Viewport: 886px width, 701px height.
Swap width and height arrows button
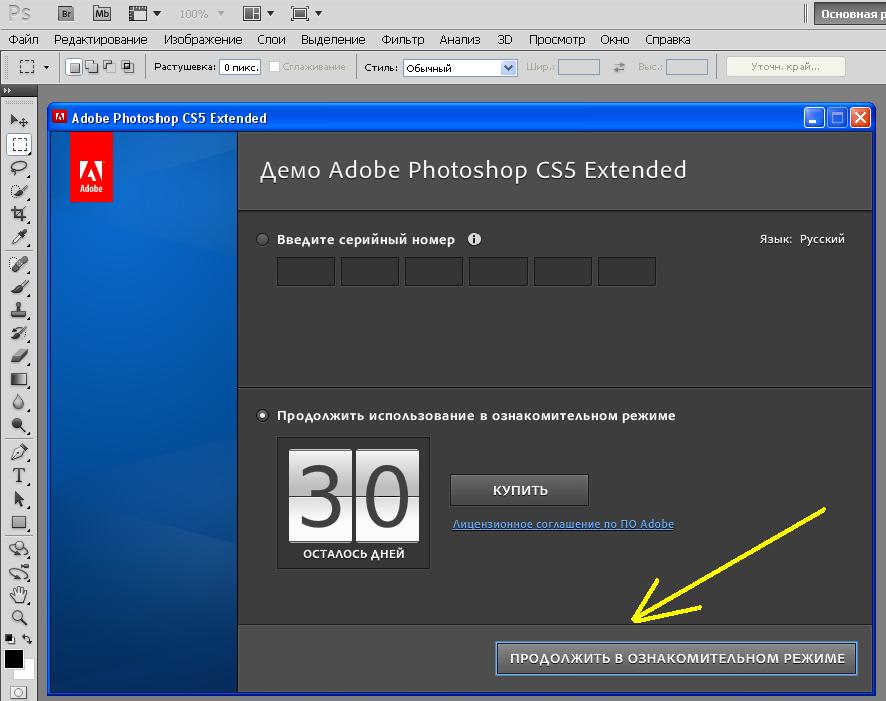[x=619, y=67]
